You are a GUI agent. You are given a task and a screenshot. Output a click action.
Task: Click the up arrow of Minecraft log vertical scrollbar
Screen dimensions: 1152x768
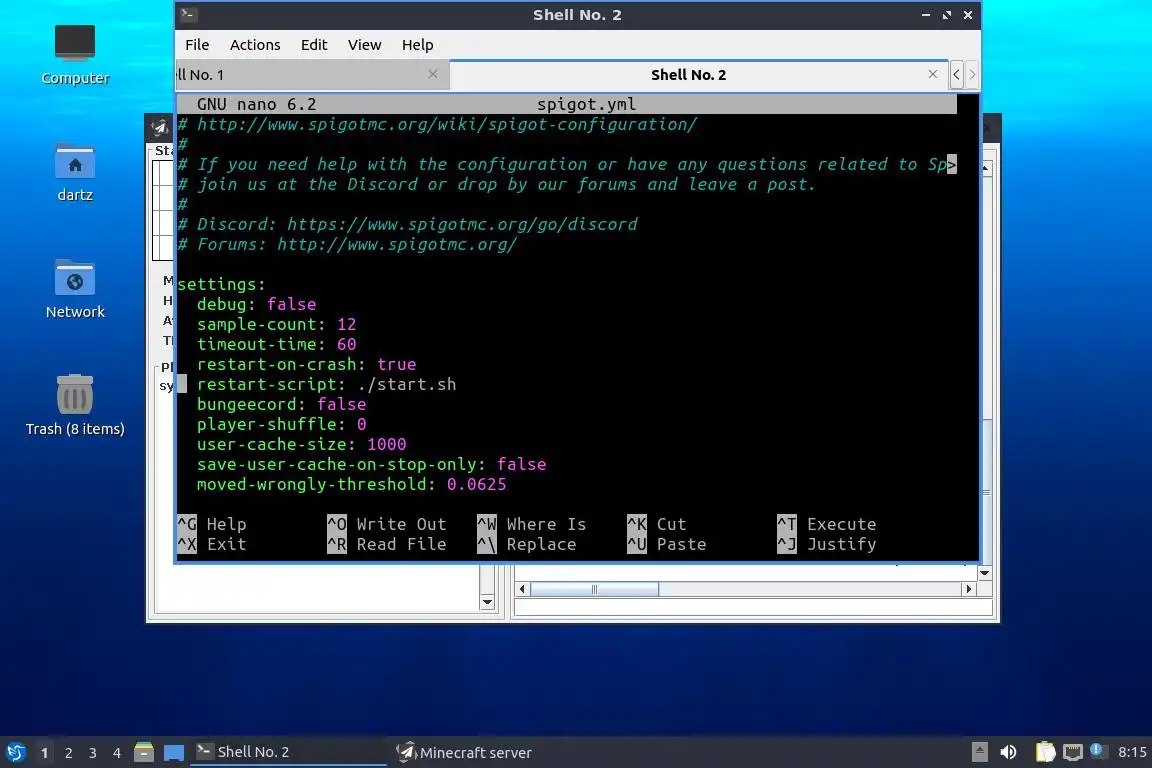[x=985, y=168]
